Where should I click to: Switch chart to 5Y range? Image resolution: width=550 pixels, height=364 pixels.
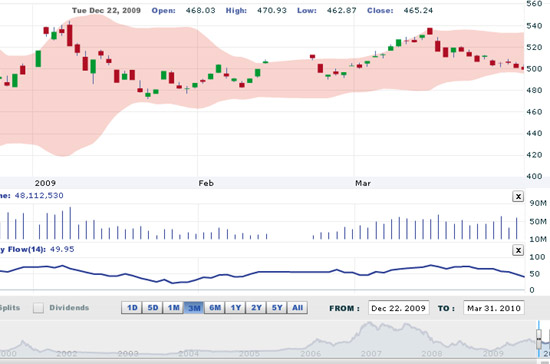(277, 308)
